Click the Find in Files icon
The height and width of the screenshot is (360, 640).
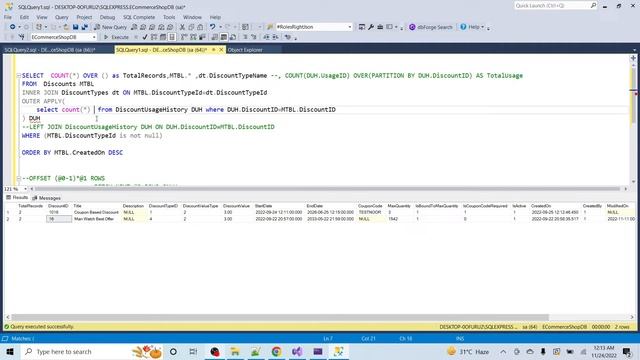[x=270, y=27]
